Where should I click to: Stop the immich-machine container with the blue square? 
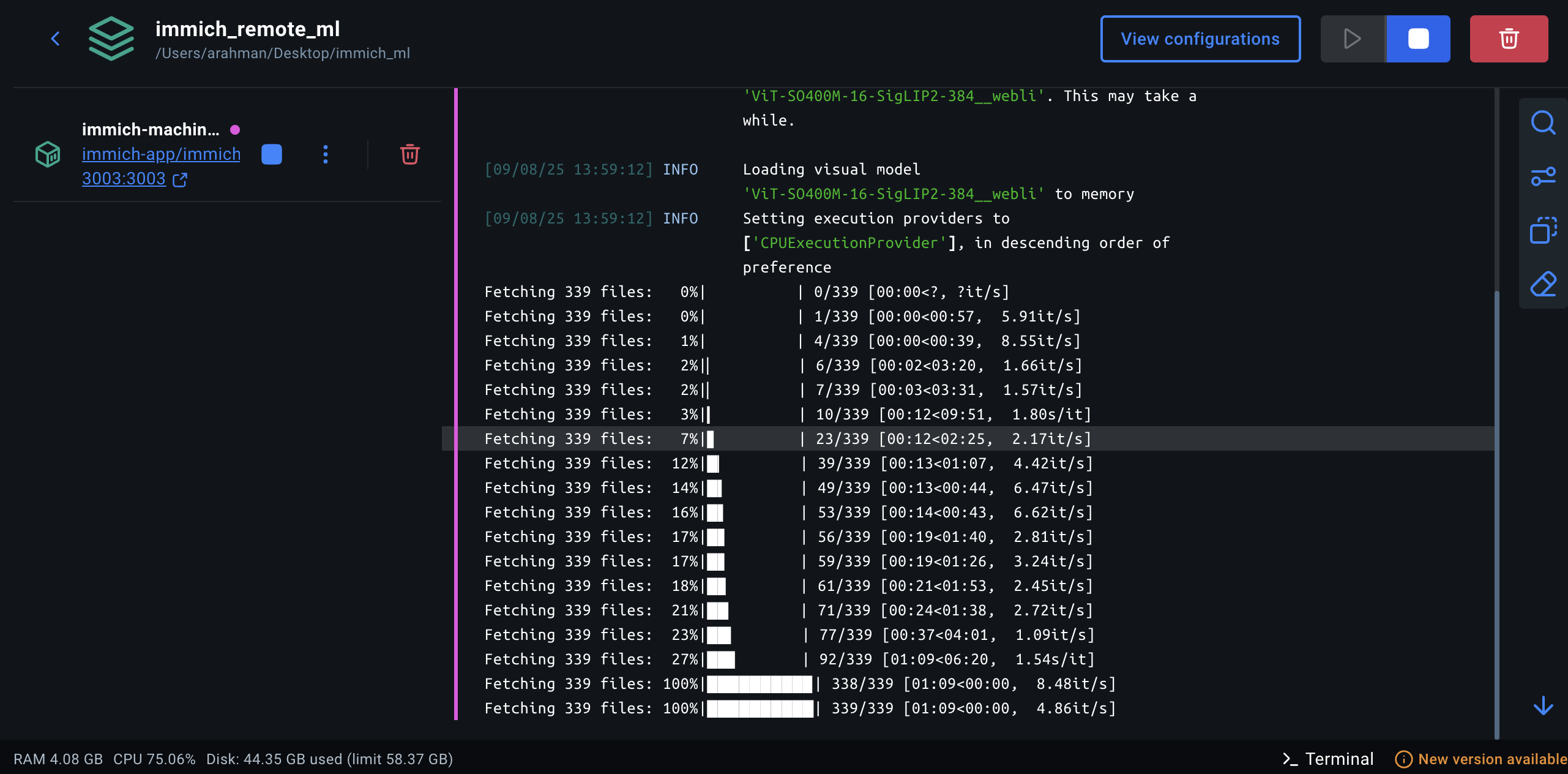click(x=272, y=154)
